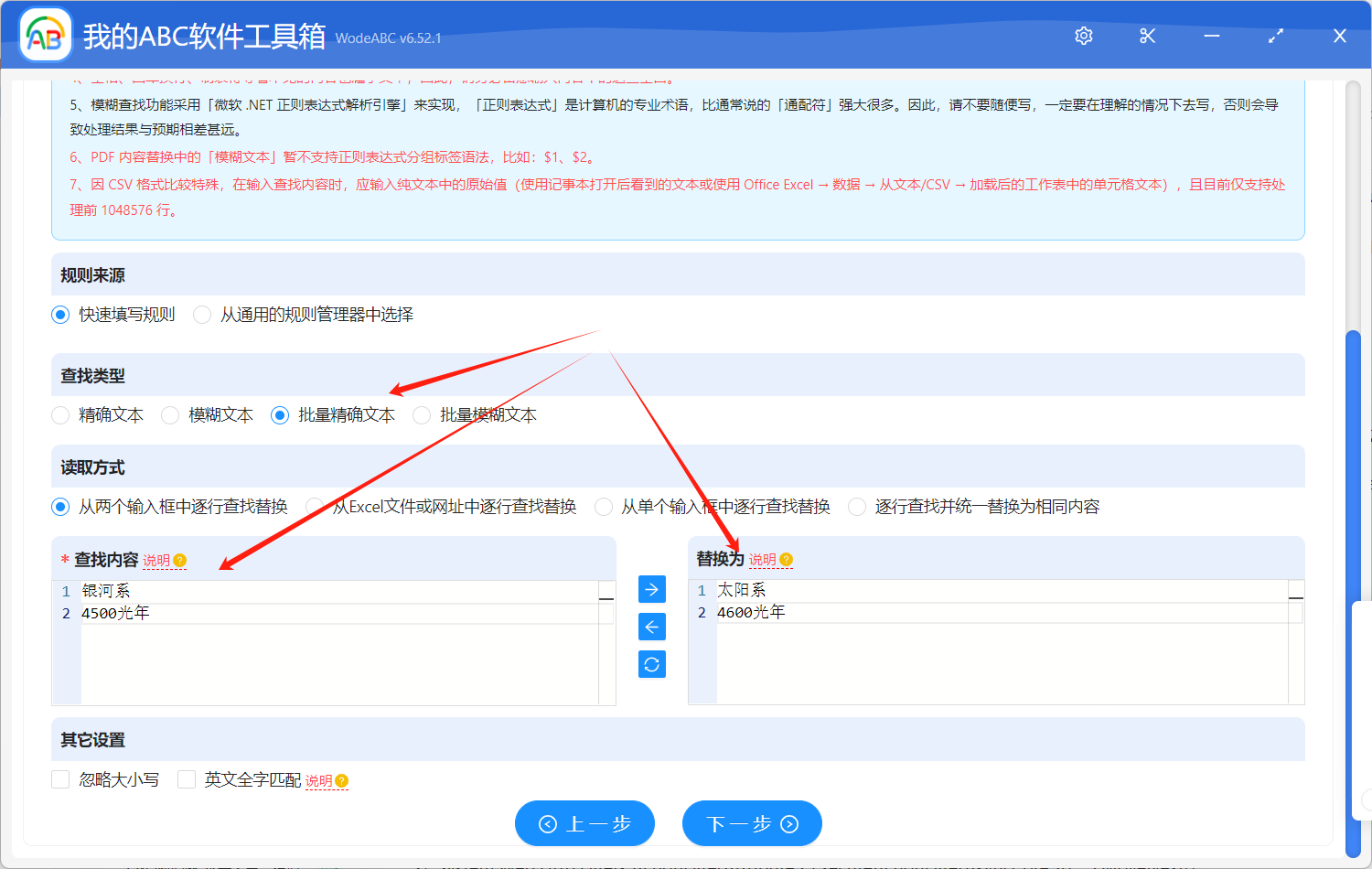Select 从Excel文件或网址中逐行查找替换 reading mode
Image resolution: width=1372 pixels, height=869 pixels.
coord(315,506)
